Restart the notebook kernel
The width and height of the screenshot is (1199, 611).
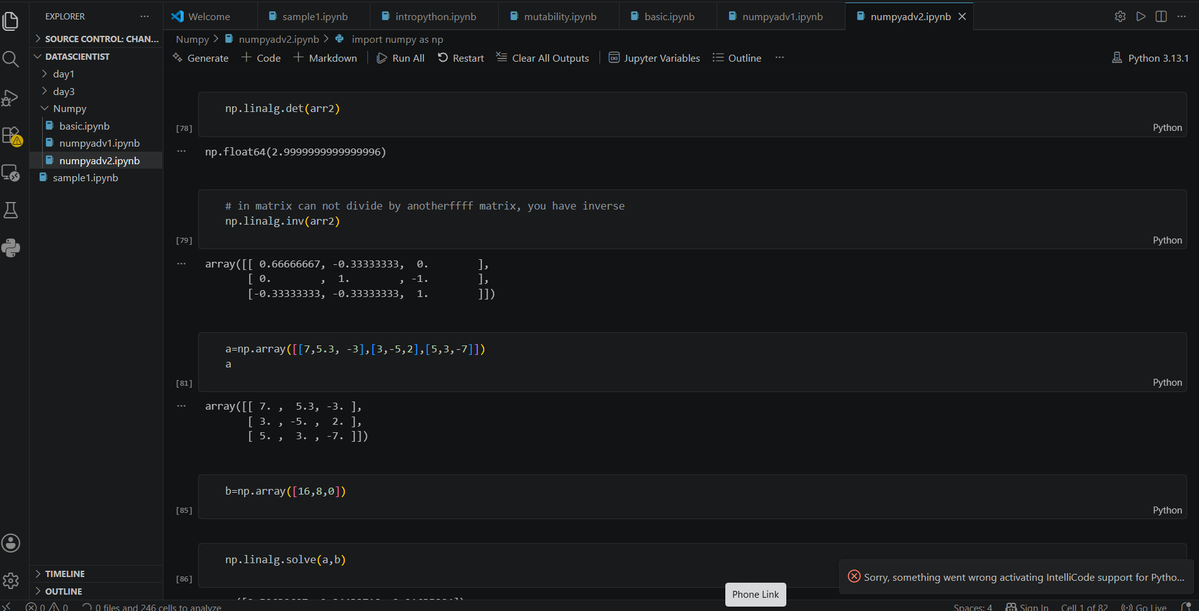point(460,58)
